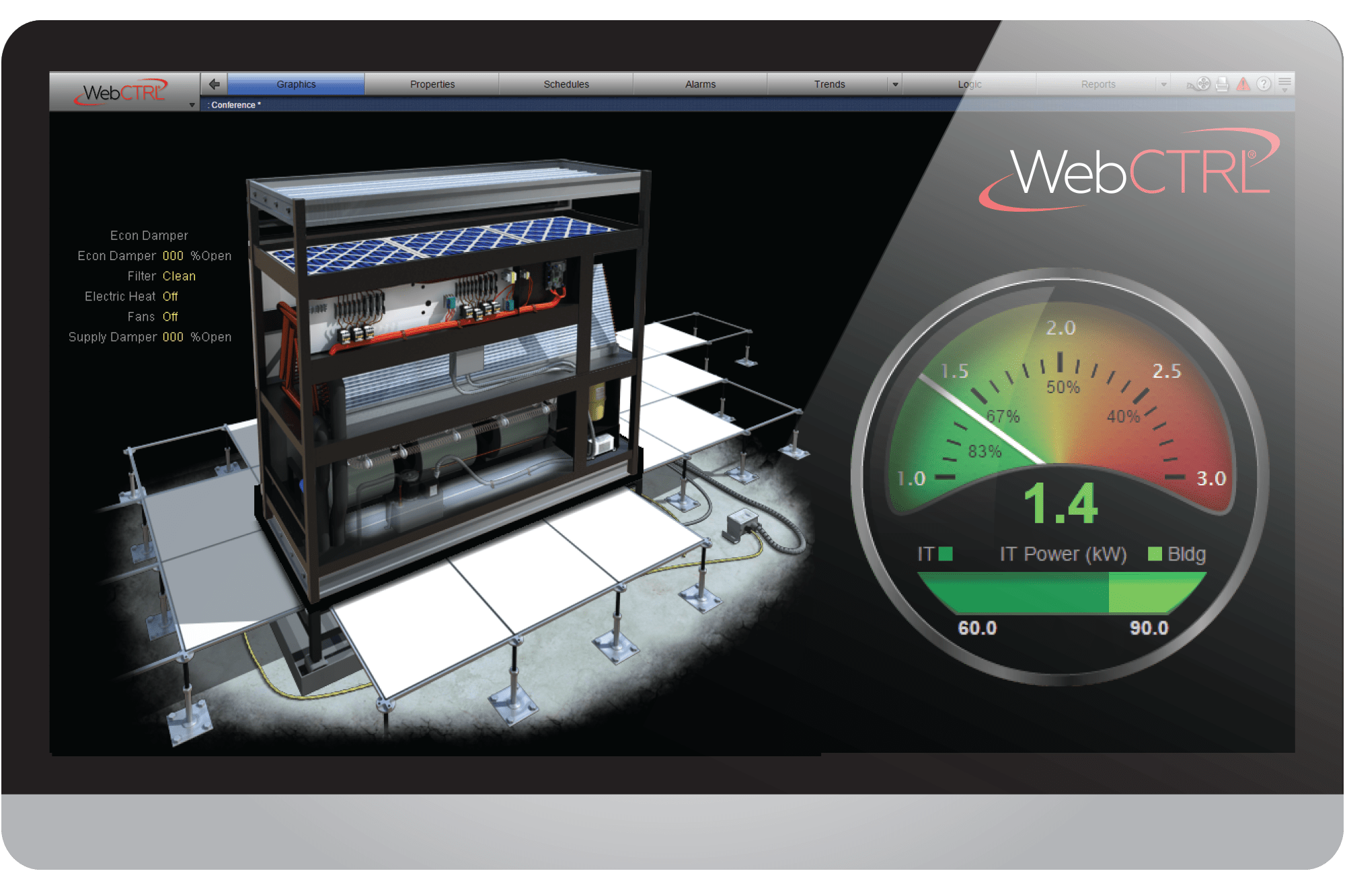Open the trend recording film-reel icon

point(1198,84)
